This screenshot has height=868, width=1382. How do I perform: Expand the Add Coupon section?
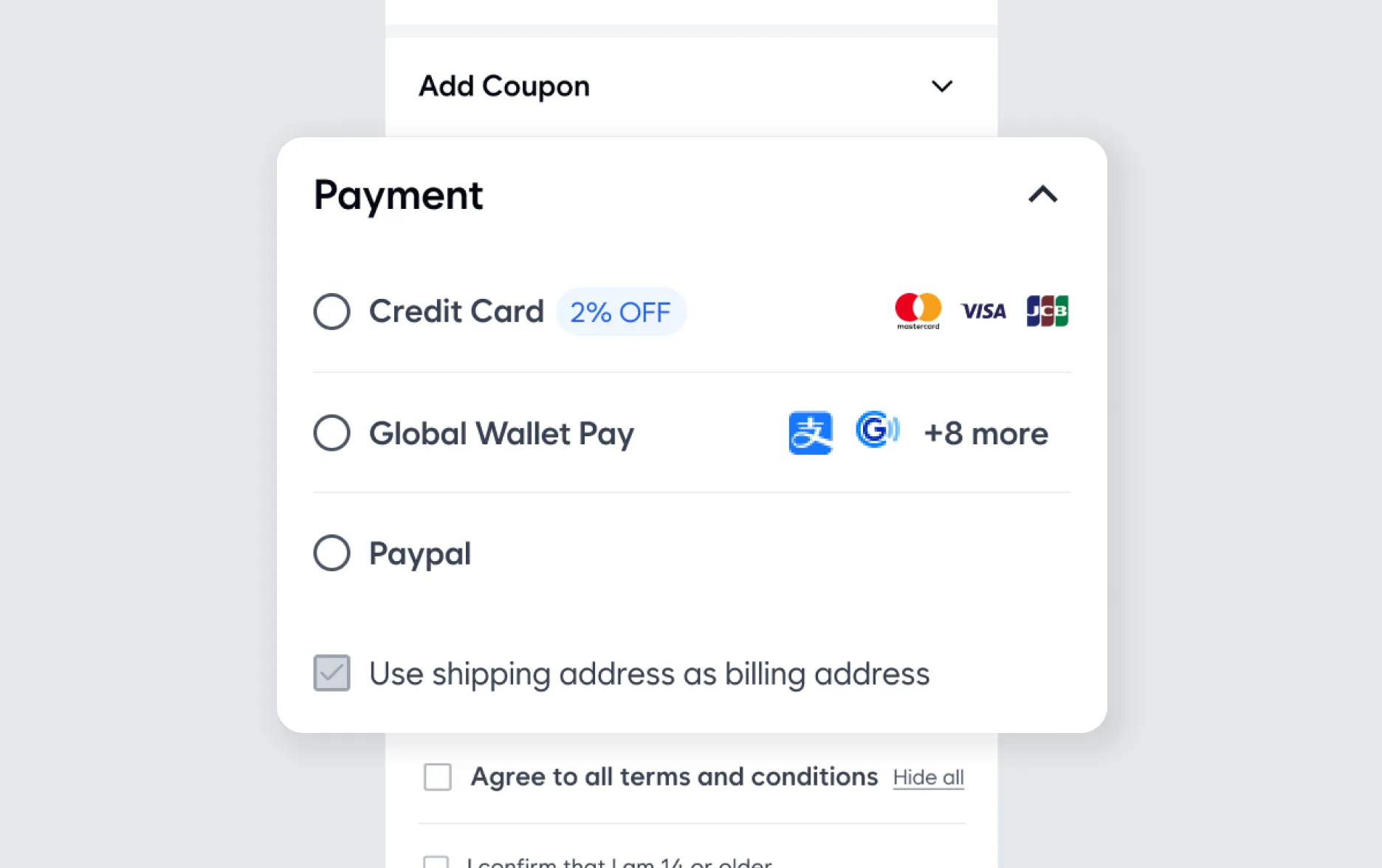(x=941, y=86)
